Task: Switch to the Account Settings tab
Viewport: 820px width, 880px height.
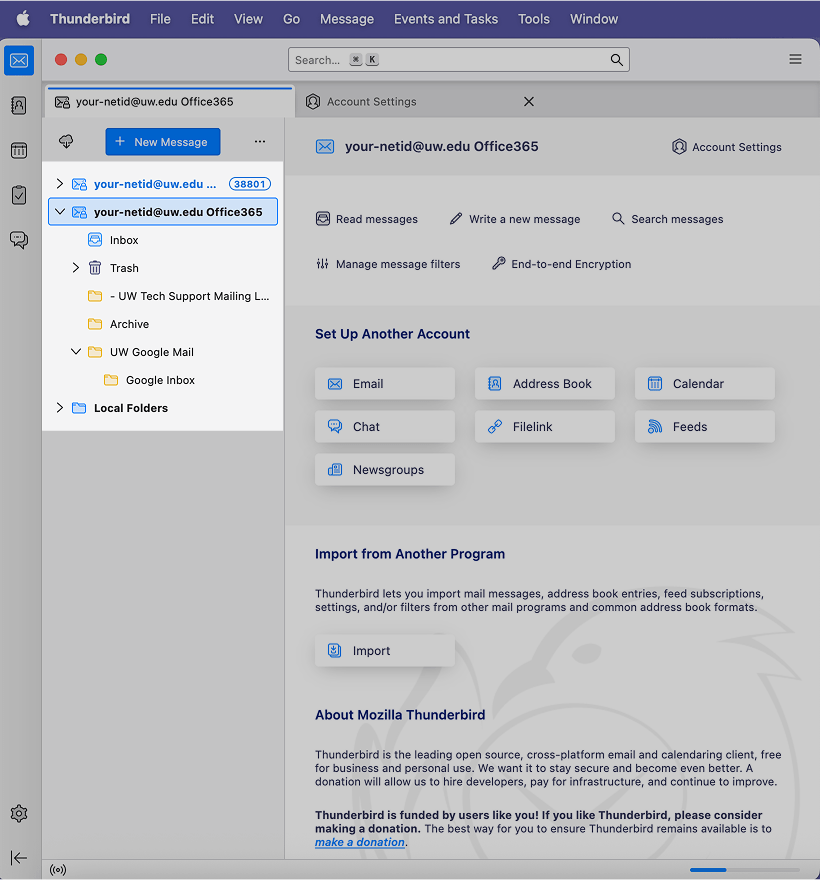Action: coord(372,102)
